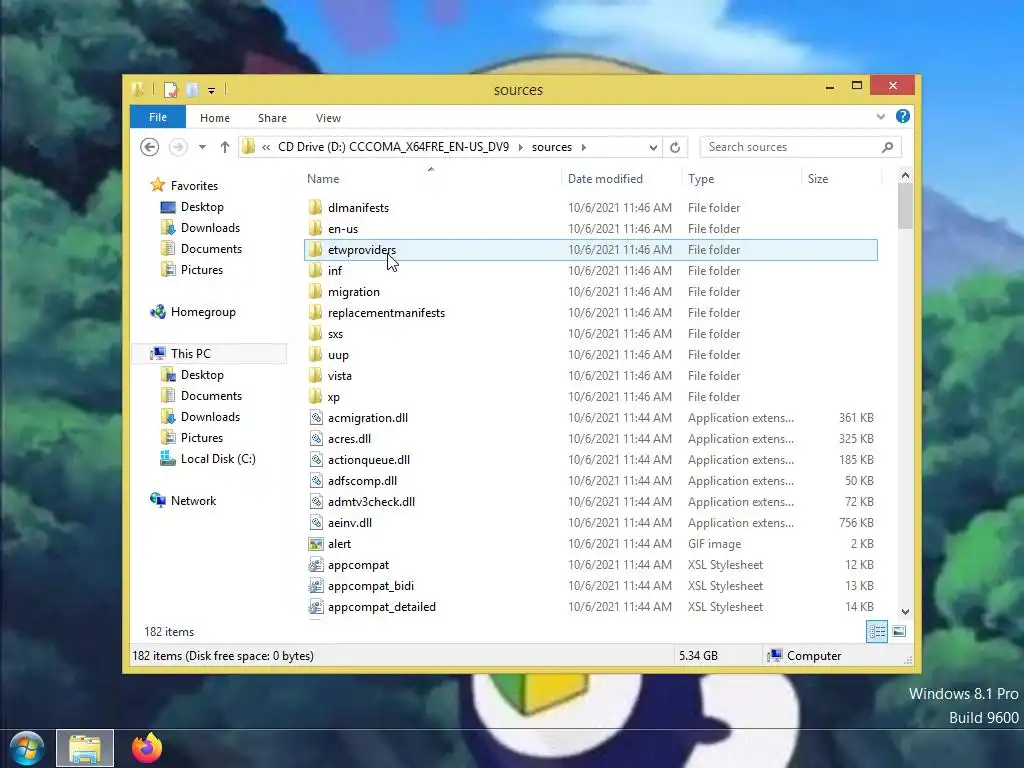
Task: Click the CD Drive (D:) breadcrumb
Action: [393, 147]
